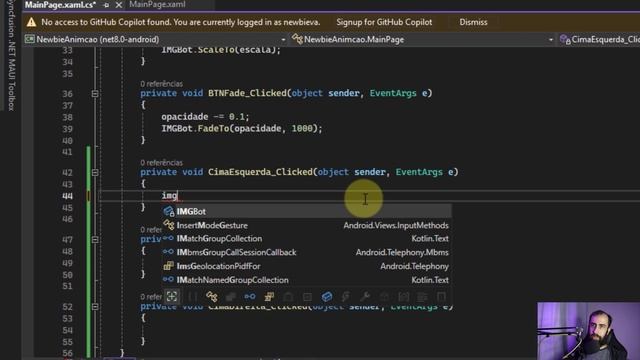640x360 pixels.
Task: Pick IMatchNamedGroupCollection from suggestions
Action: pos(307,280)
